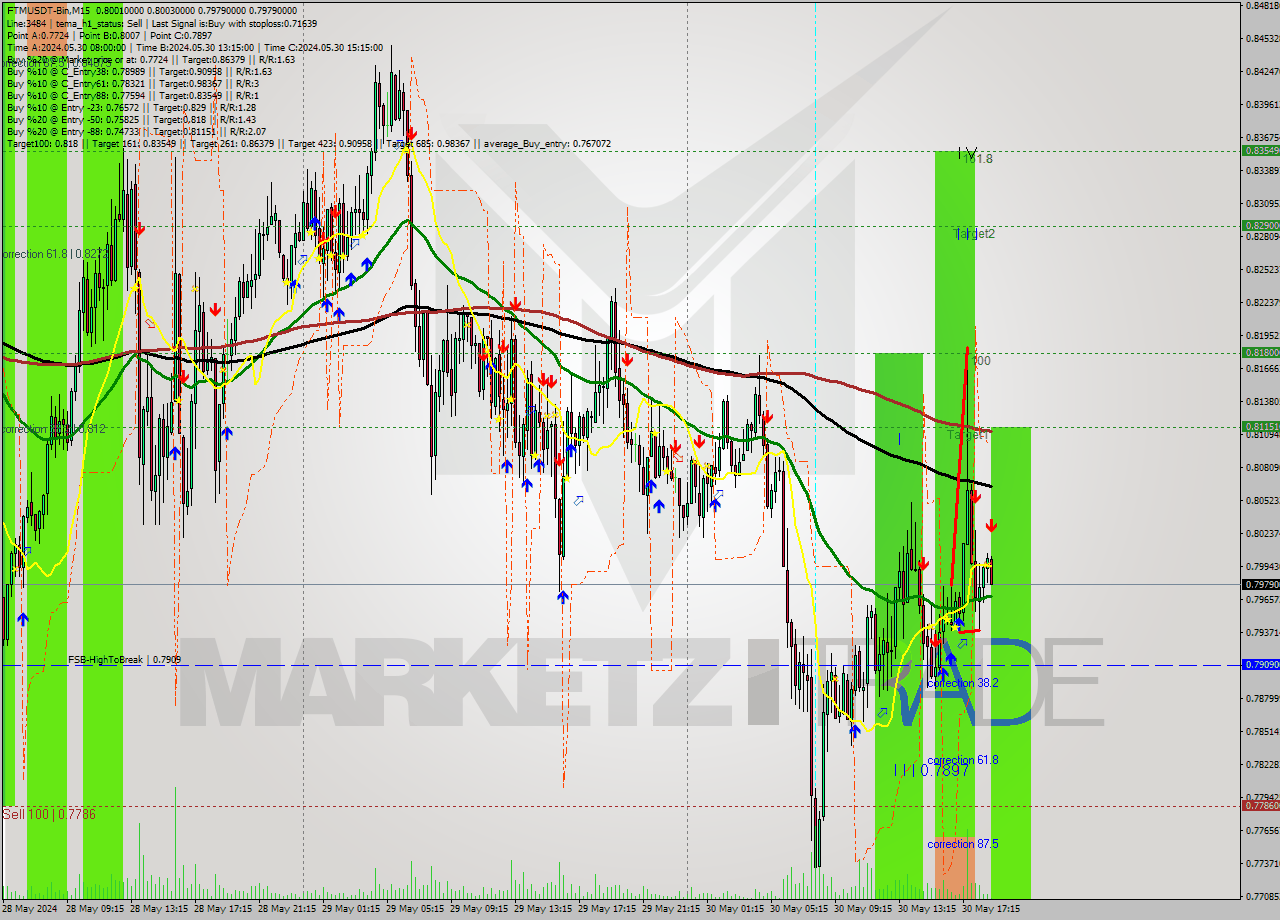Click the 30 May 09:15 time label
This screenshot has height=920, width=1280.
pyautogui.click(x=863, y=909)
